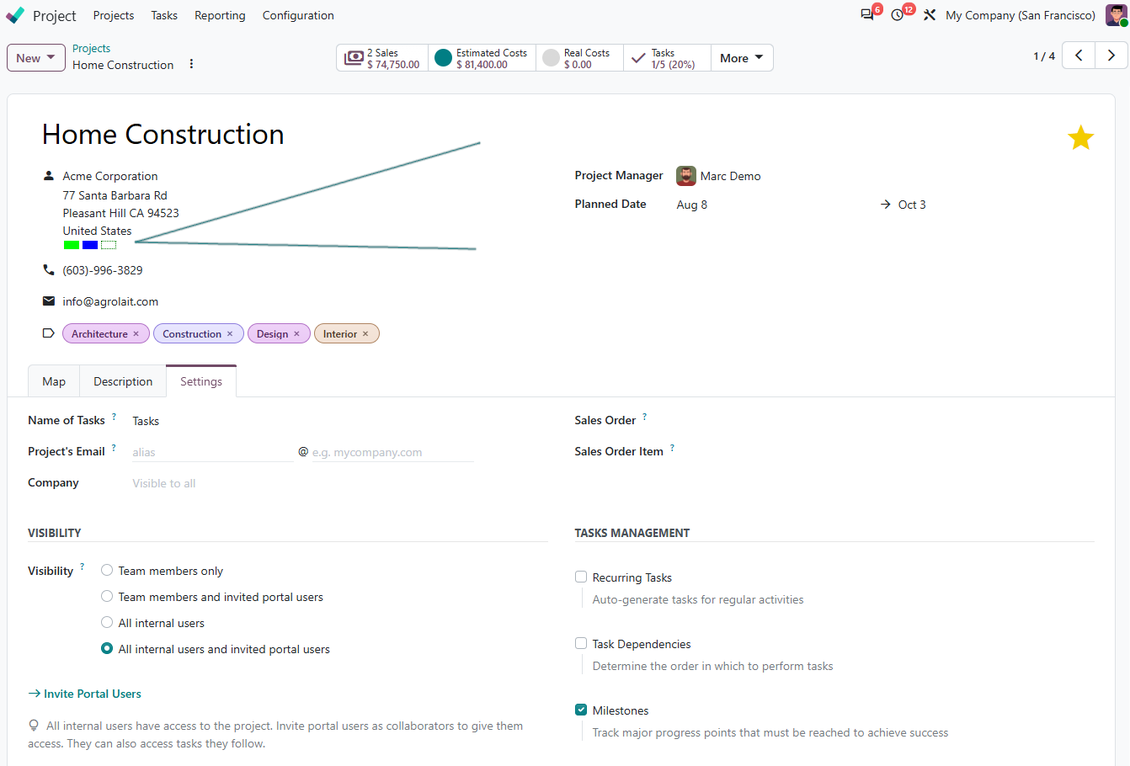
Task: Switch to the Map tab
Action: 54,381
